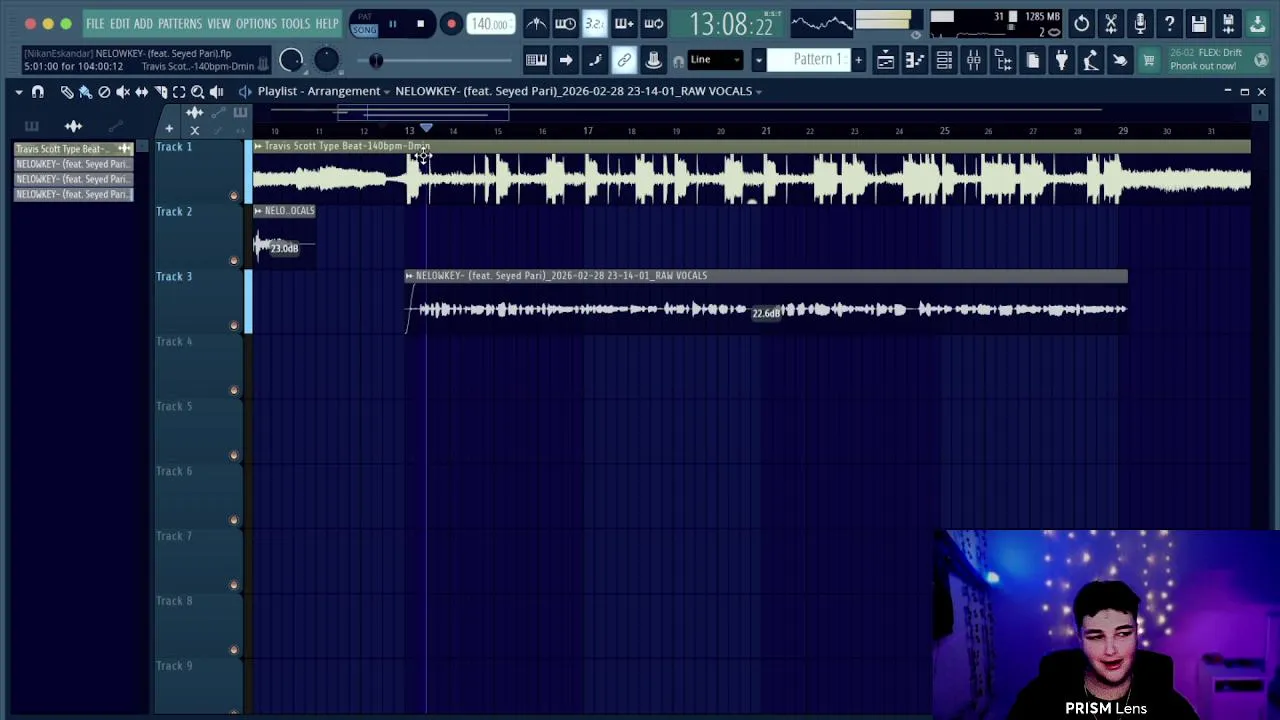This screenshot has width=1280, height=720.
Task: Open the global snap Line dropdown
Action: (714, 60)
